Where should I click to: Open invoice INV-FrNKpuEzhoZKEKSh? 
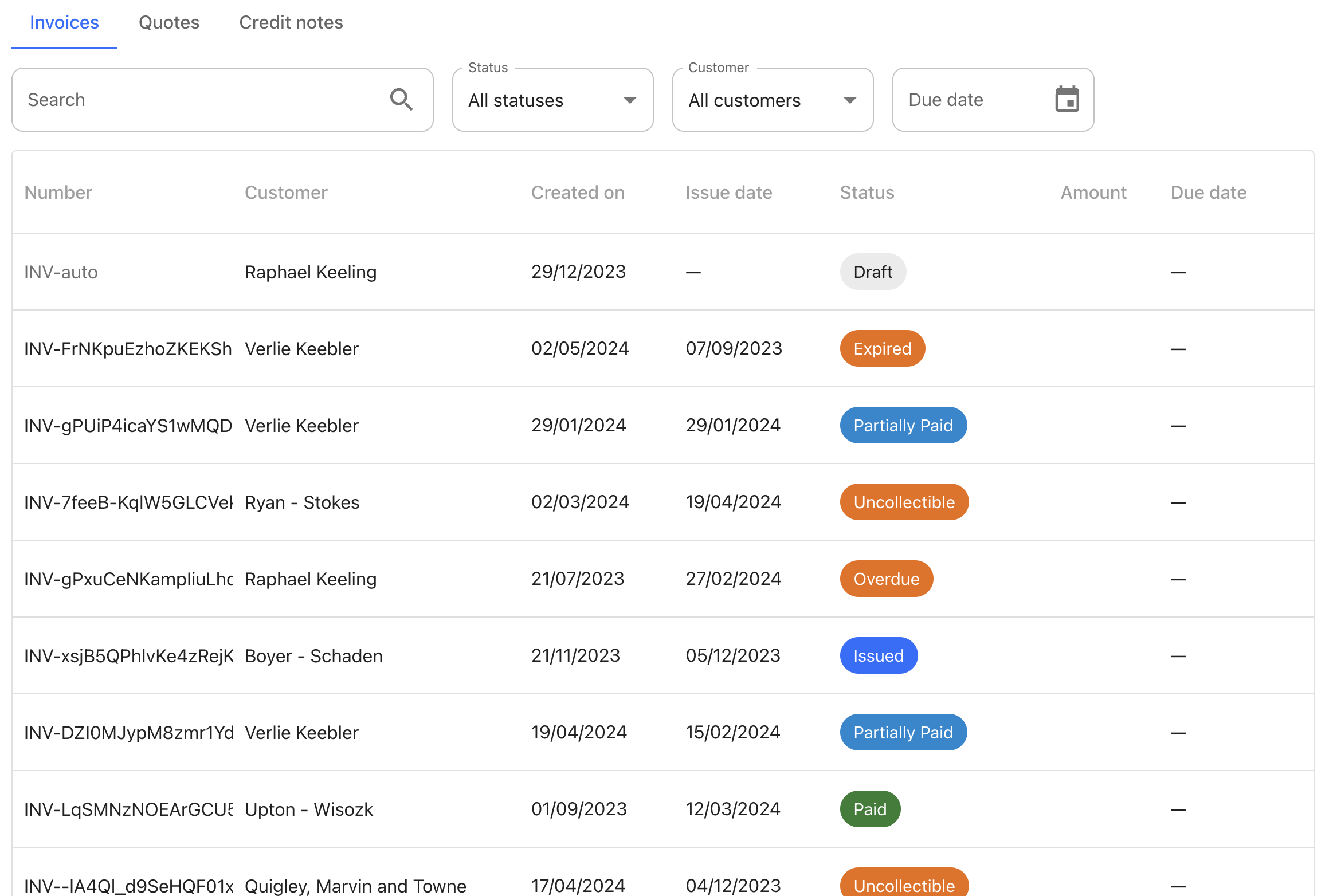click(x=128, y=349)
